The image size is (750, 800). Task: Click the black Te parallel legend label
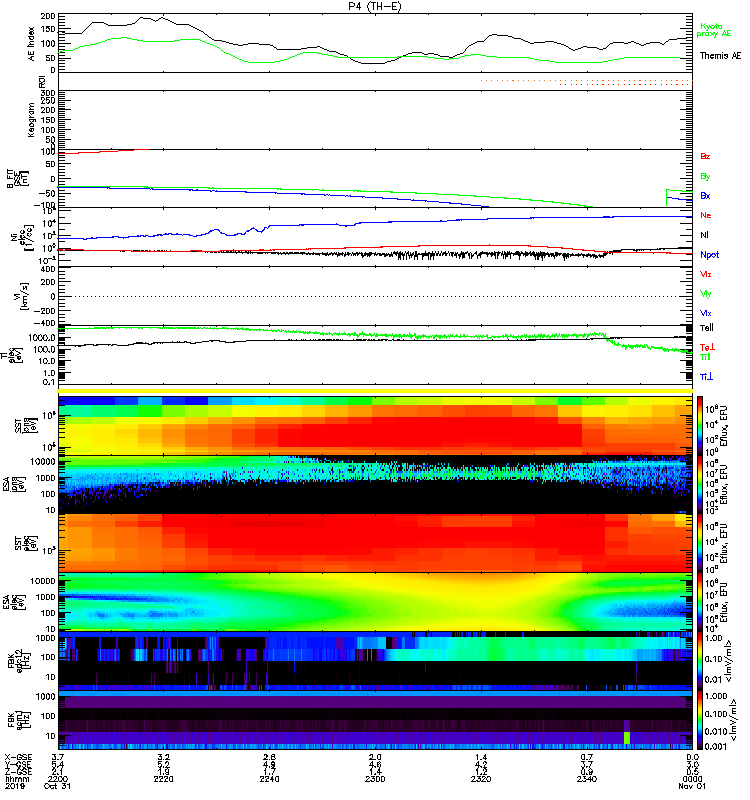point(707,328)
